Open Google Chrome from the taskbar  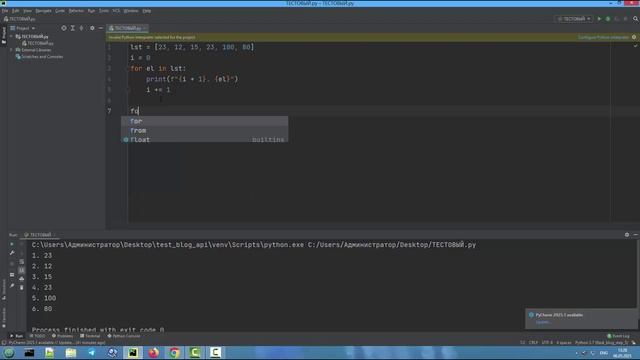pos(174,353)
